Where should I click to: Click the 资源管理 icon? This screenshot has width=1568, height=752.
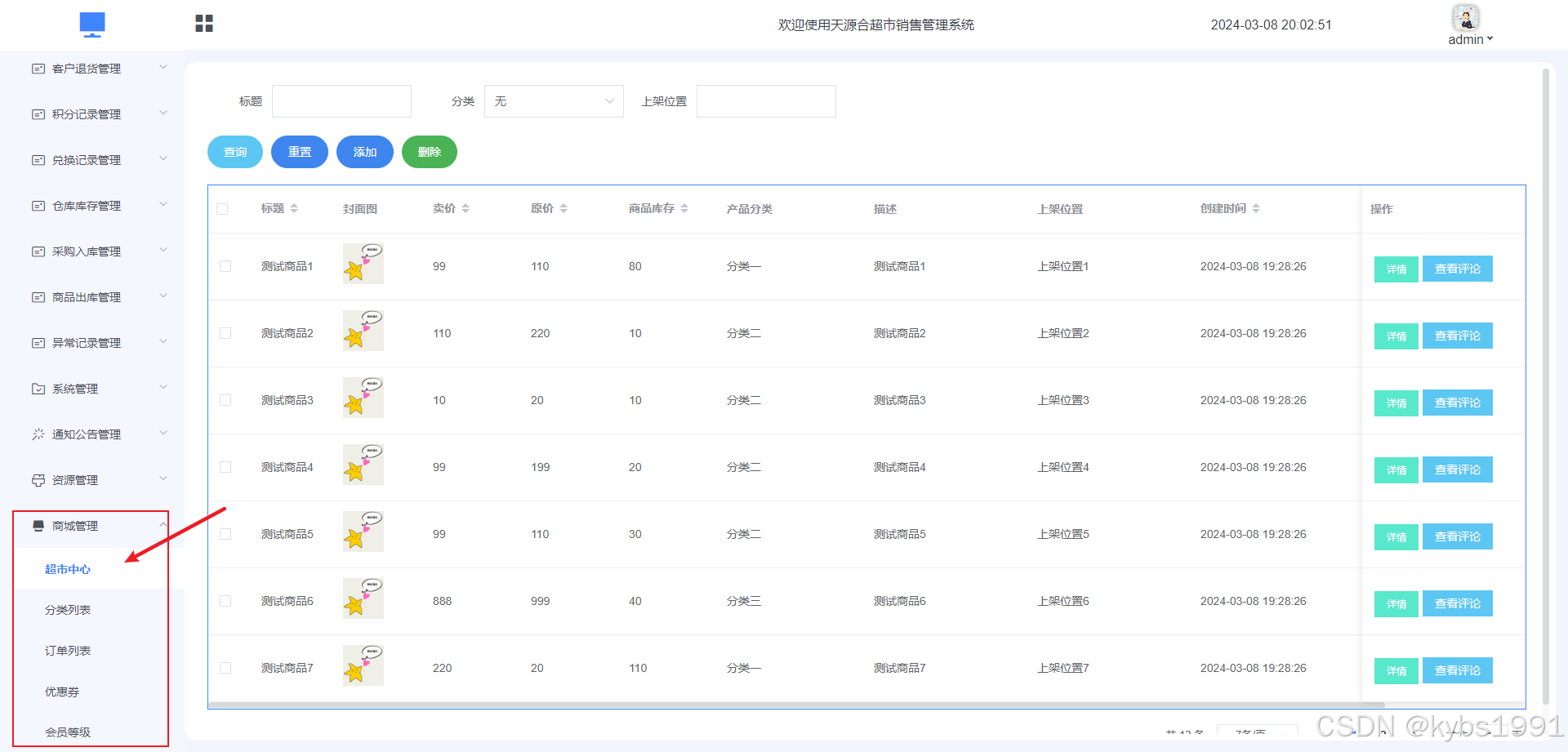38,480
